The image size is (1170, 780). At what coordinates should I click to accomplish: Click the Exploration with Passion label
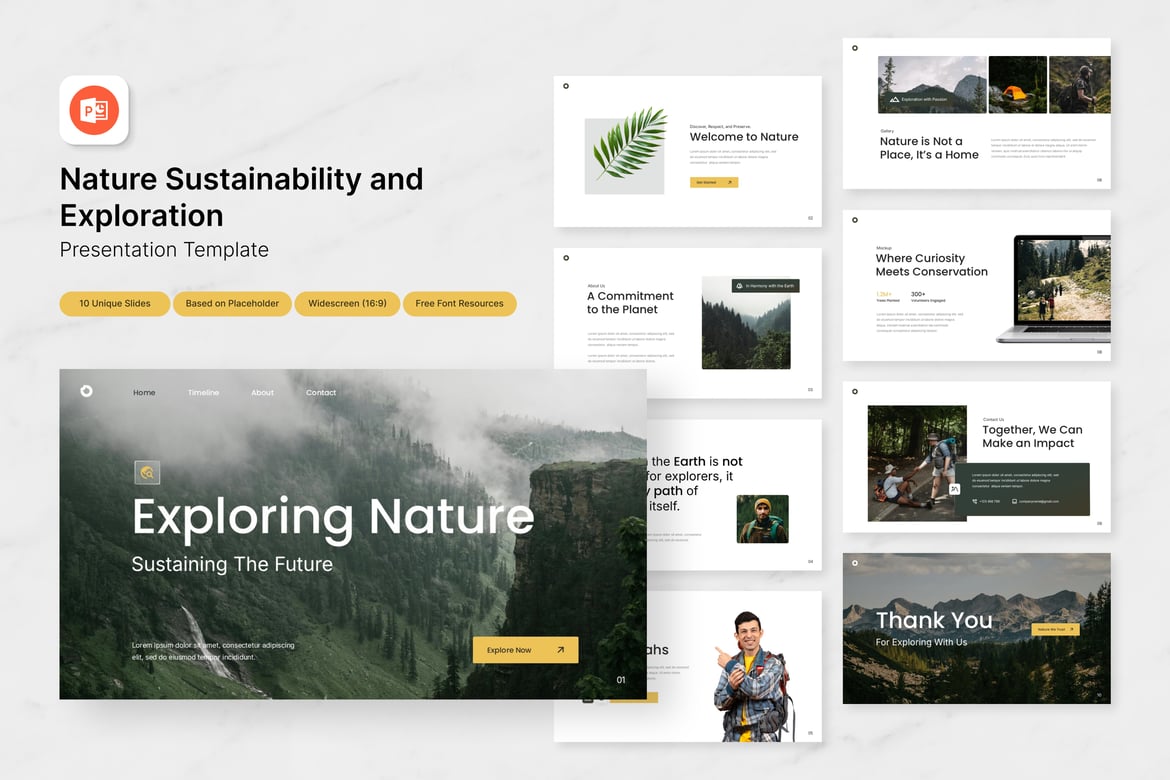pos(919,99)
